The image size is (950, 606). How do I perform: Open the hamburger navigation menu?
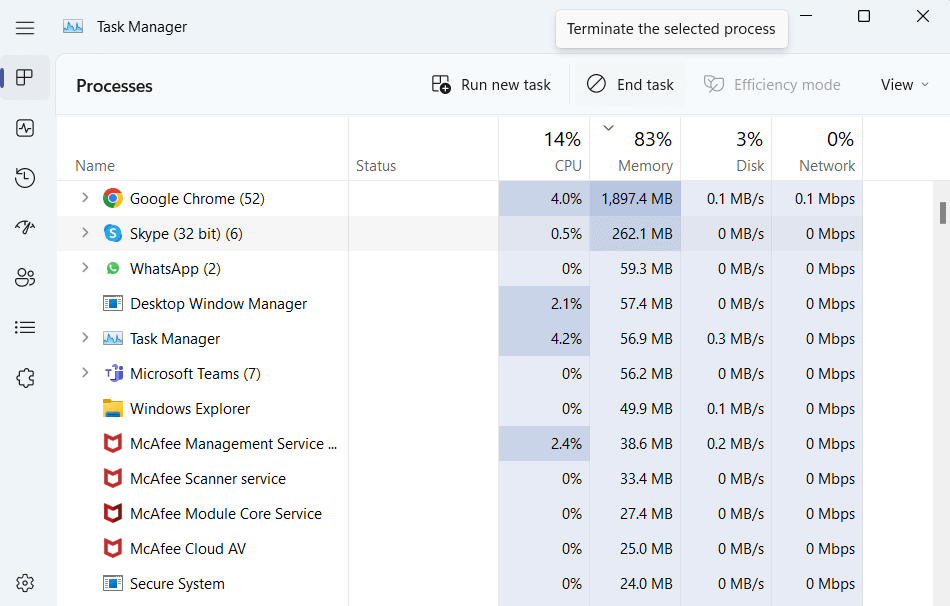pyautogui.click(x=25, y=28)
